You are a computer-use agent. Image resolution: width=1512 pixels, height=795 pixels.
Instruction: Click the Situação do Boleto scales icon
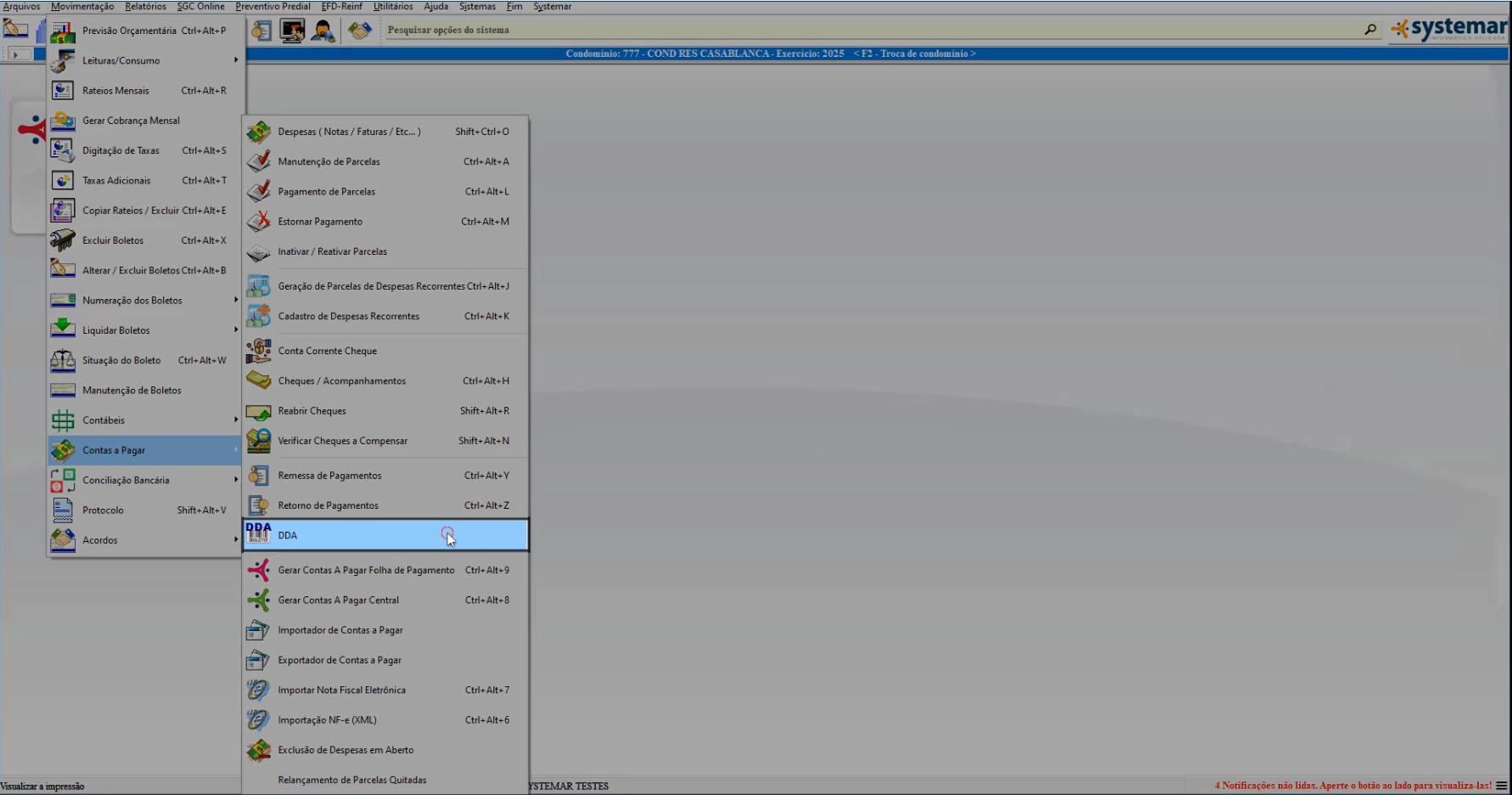[x=63, y=361]
